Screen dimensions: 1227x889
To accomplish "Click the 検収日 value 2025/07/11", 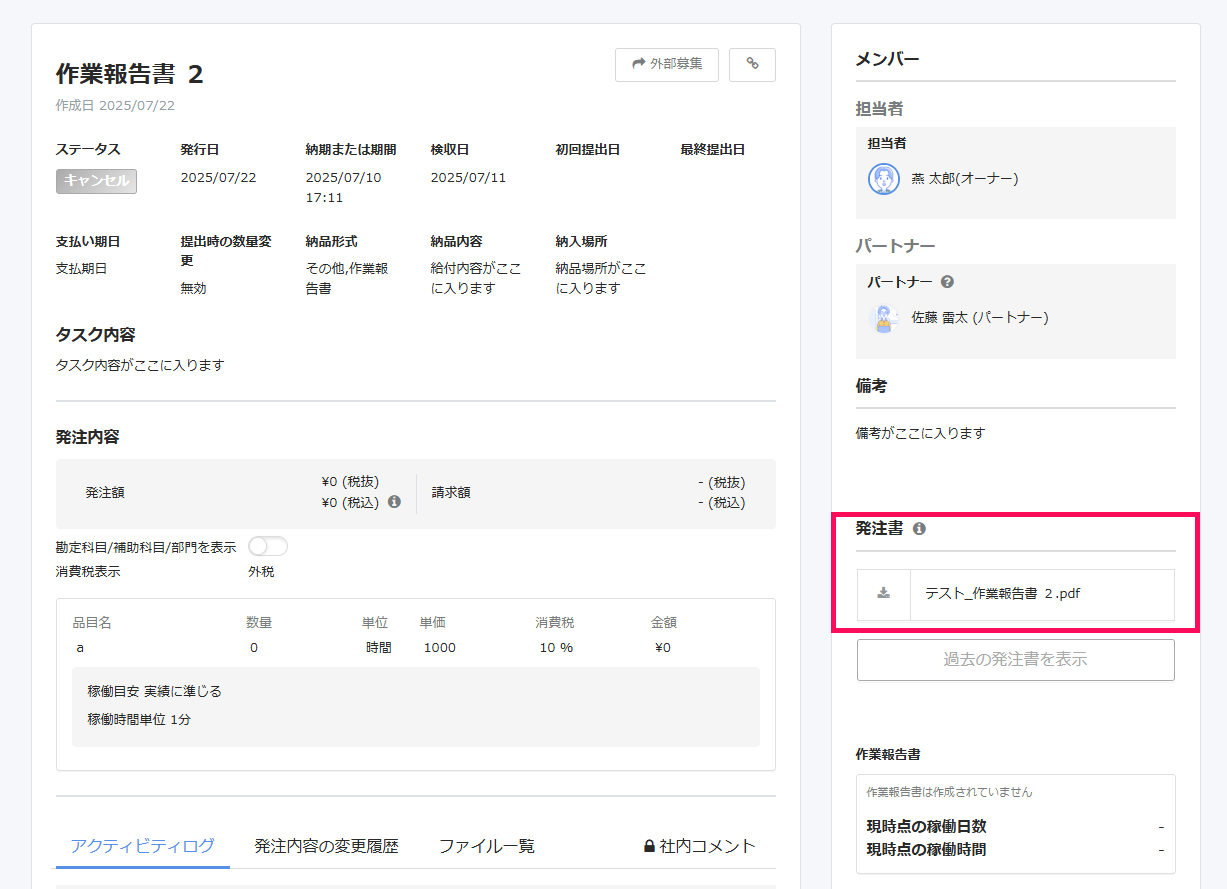I will click(x=468, y=178).
